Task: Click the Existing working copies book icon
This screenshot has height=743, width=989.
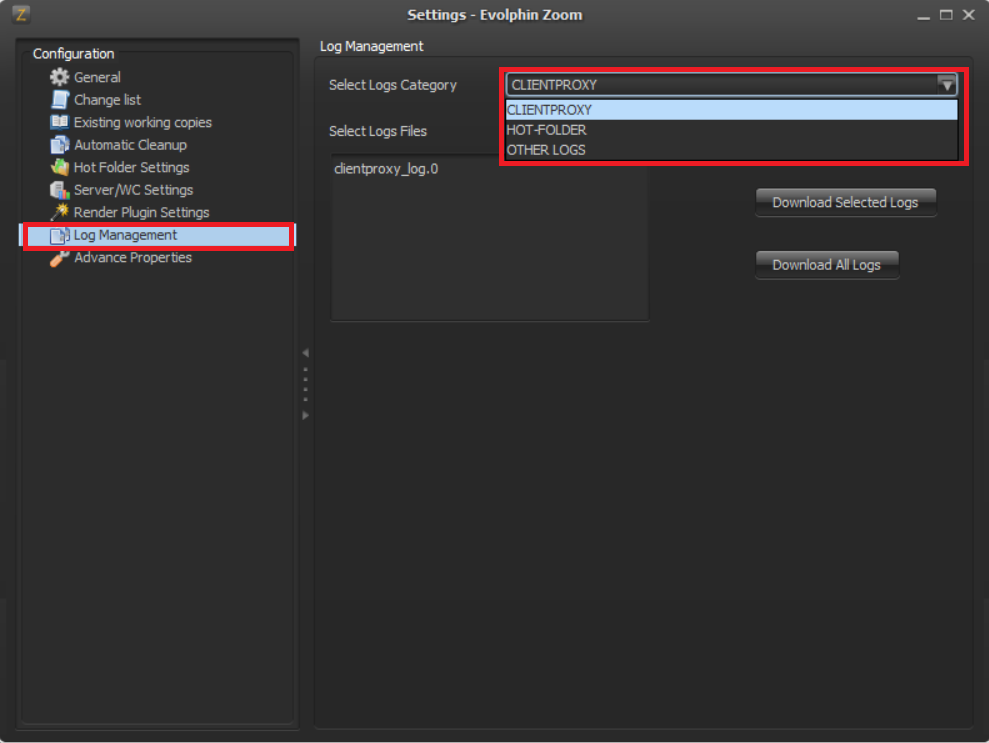Action: pos(59,122)
